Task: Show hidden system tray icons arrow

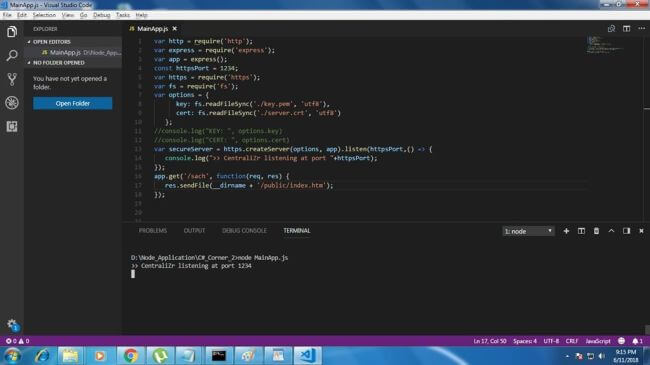Action: [567, 356]
